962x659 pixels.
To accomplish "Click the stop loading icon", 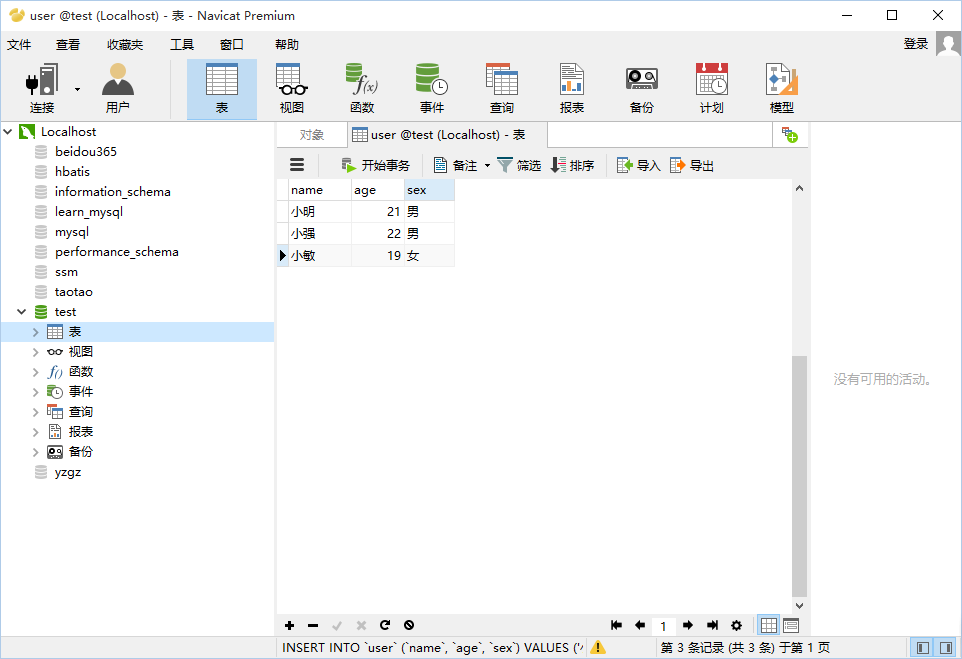I will 409,625.
